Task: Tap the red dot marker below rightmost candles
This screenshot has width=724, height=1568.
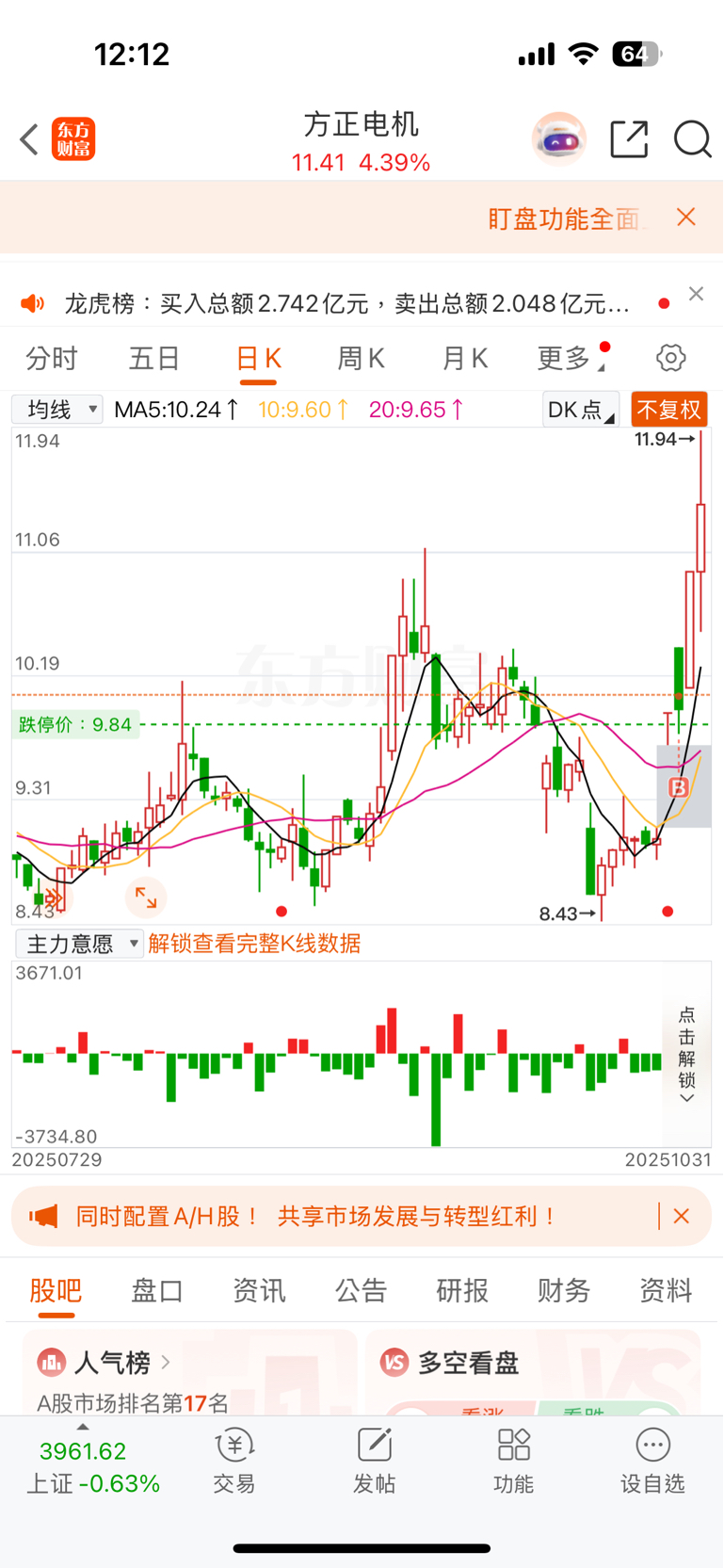Action: [x=668, y=911]
